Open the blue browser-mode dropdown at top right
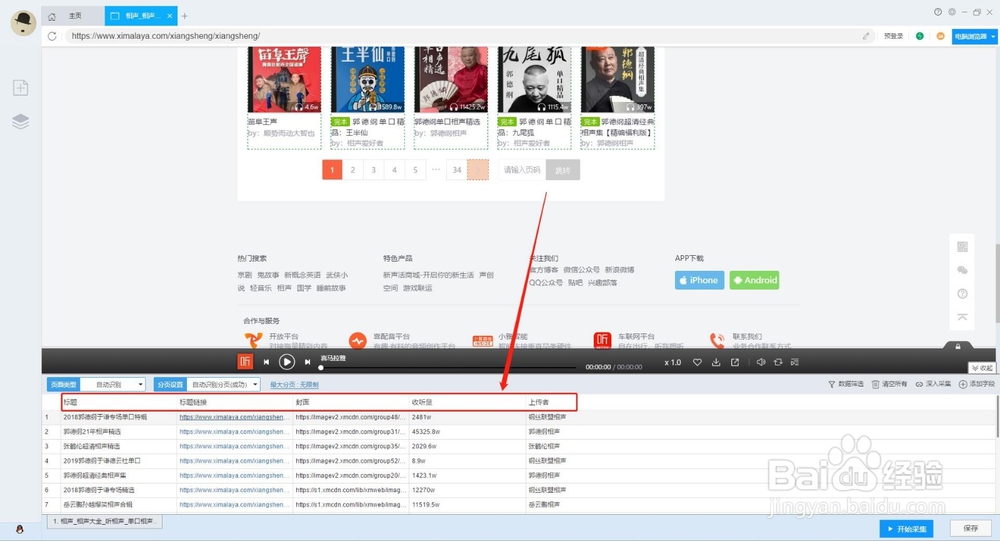 pos(974,36)
